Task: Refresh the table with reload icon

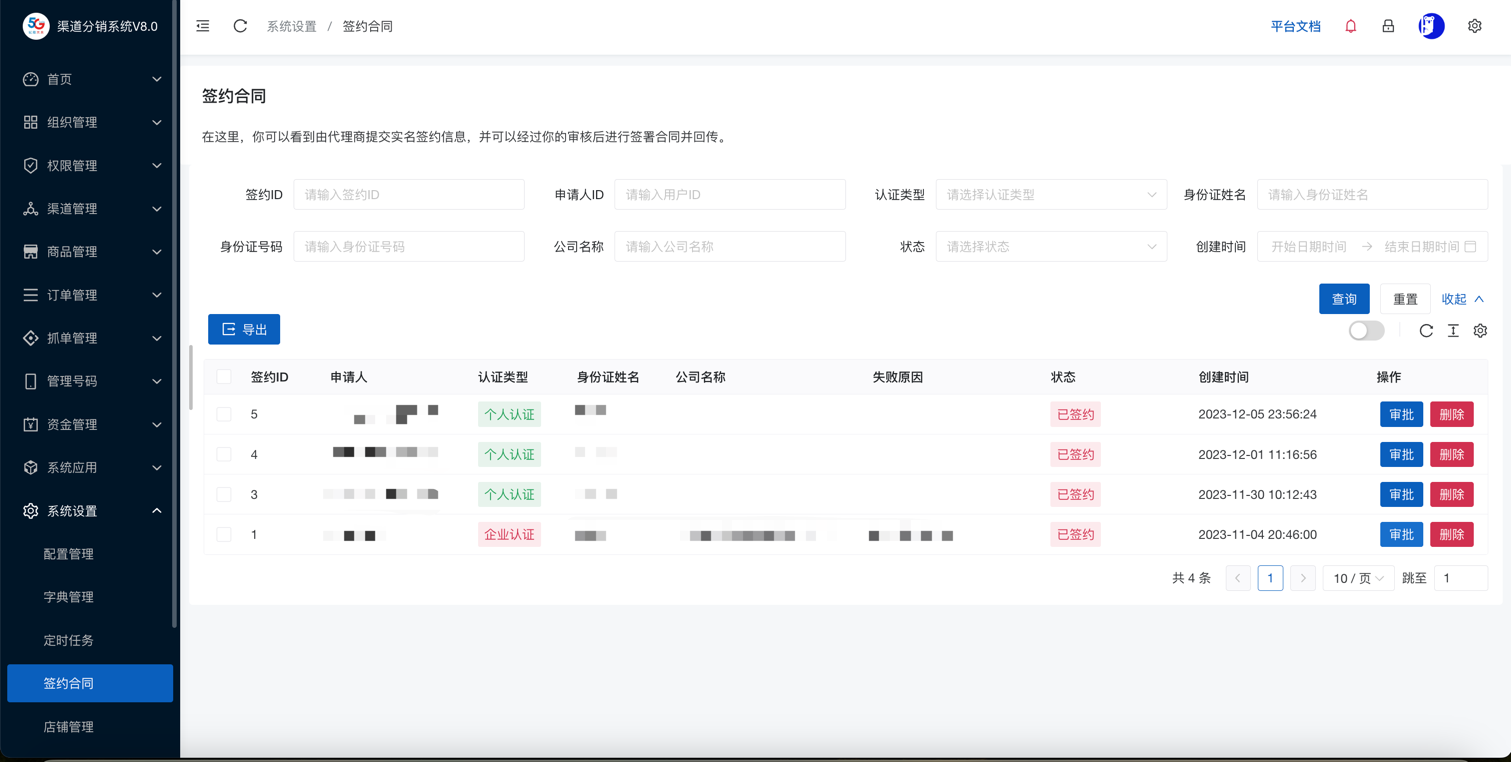Action: coord(1426,331)
